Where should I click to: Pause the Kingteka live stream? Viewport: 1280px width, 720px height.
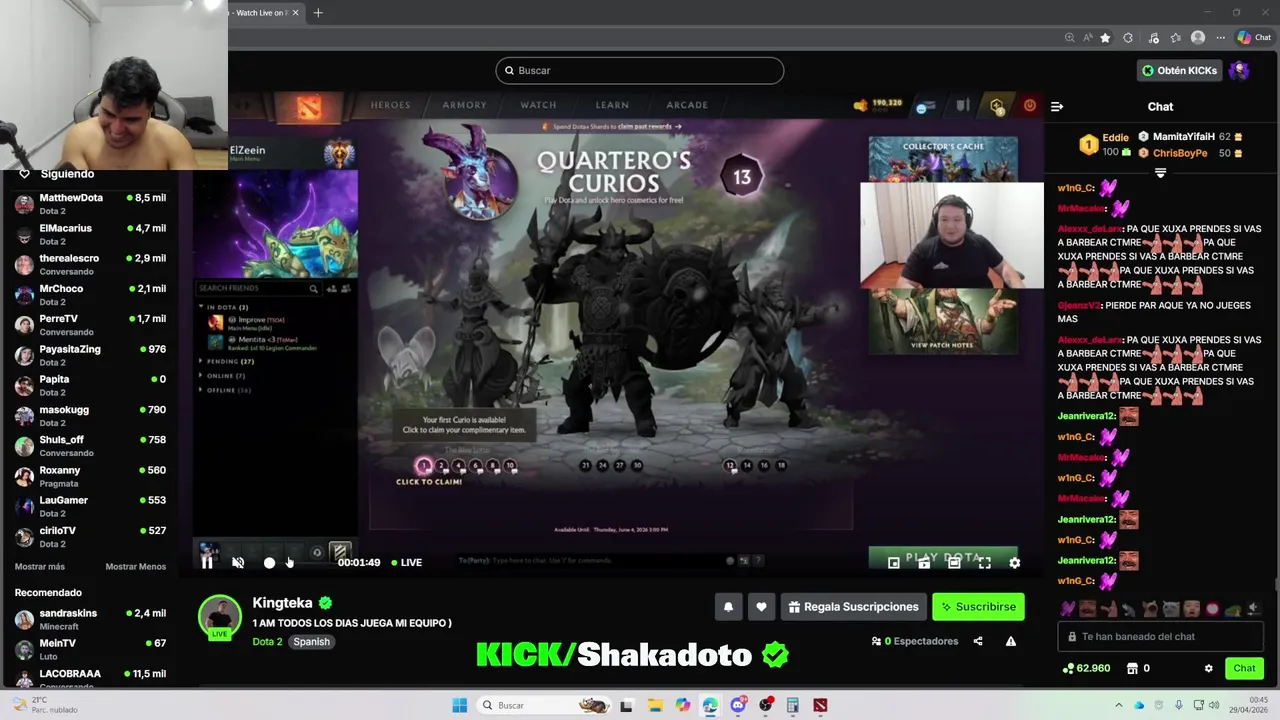click(x=207, y=562)
